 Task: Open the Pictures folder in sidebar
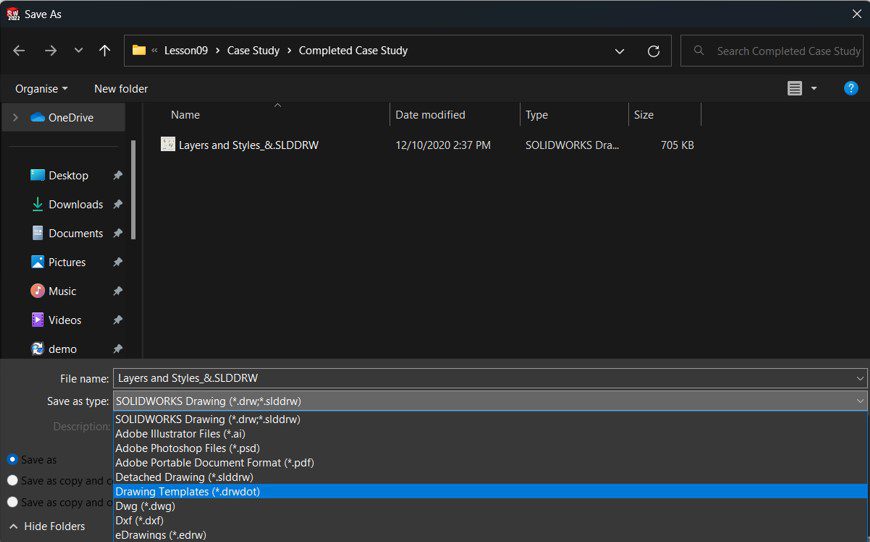coord(67,262)
